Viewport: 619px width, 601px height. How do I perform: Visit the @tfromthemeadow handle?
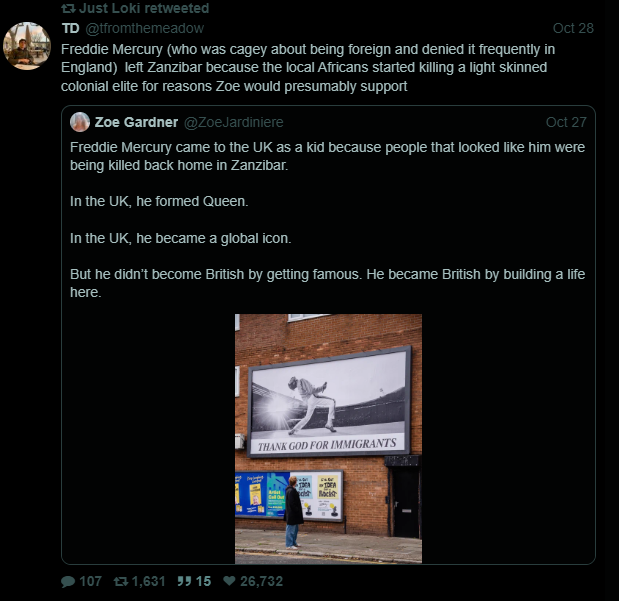[x=144, y=28]
